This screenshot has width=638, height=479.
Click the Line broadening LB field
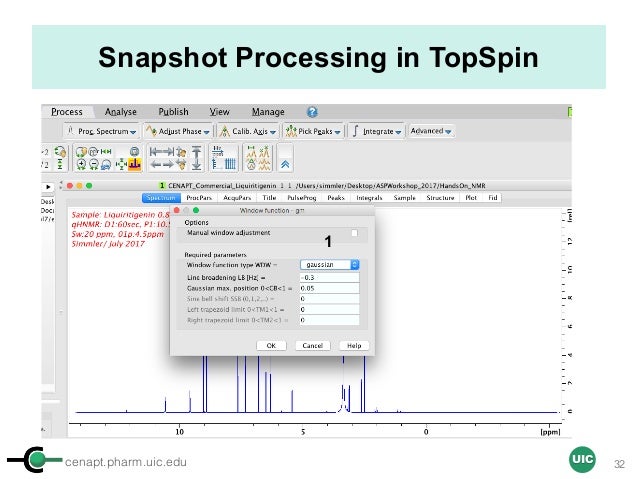tap(330, 278)
